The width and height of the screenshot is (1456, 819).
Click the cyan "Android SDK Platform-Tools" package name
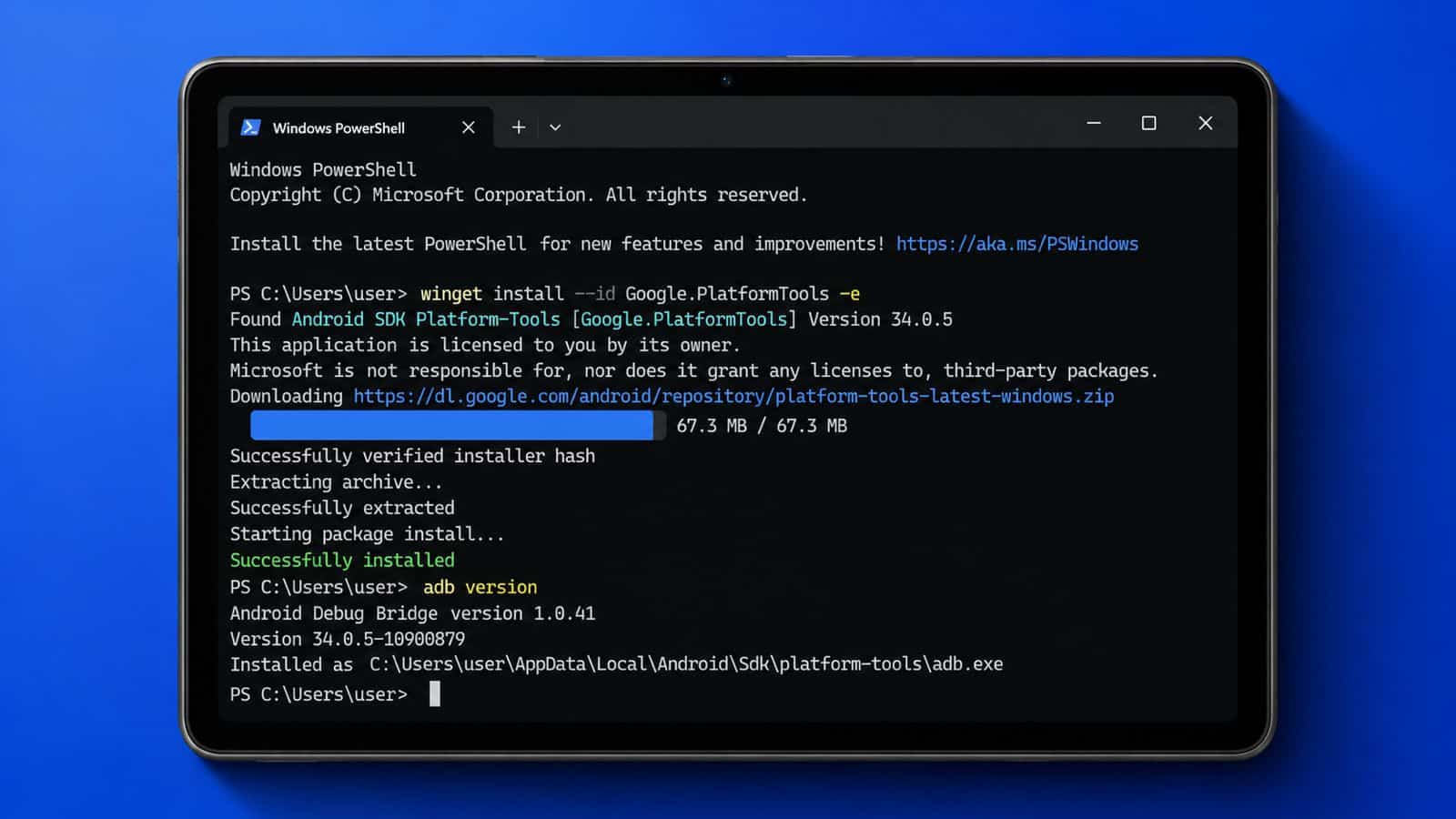coord(426,319)
